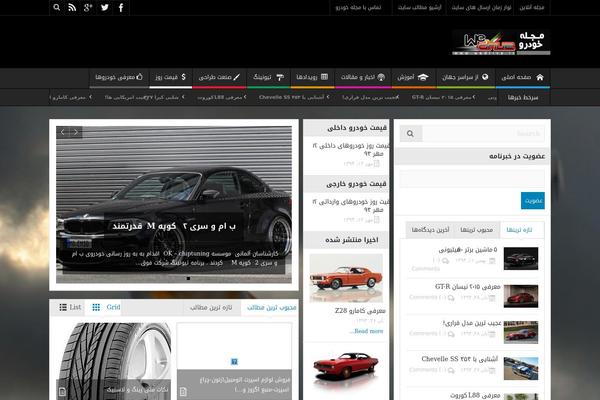Click the top bar search magnifier icon
600x400 pixels.
[x=56, y=8]
